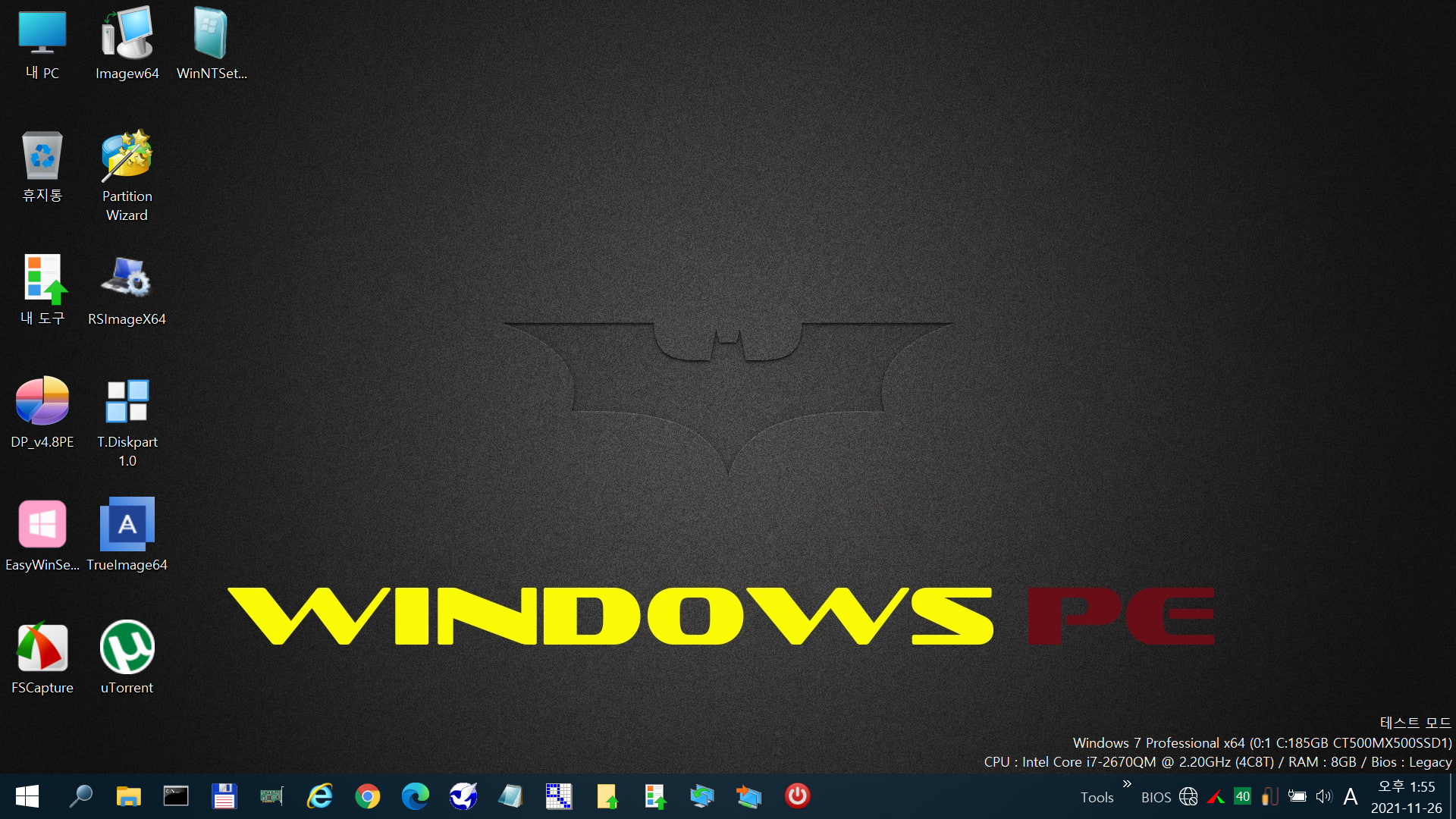Select the WinNTSetup desktop shortcut

212,43
